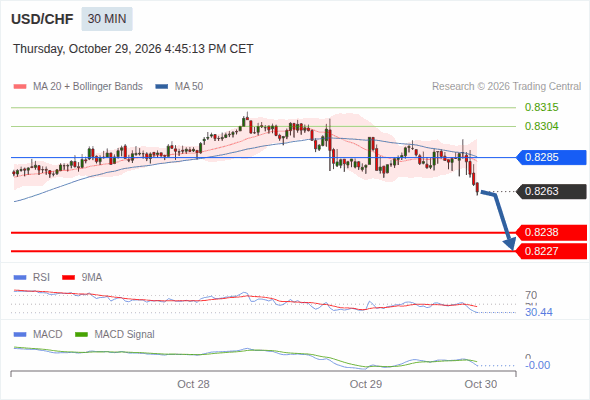Select the MA 50 legend label
The width and height of the screenshot is (590, 400).
pyautogui.click(x=189, y=87)
